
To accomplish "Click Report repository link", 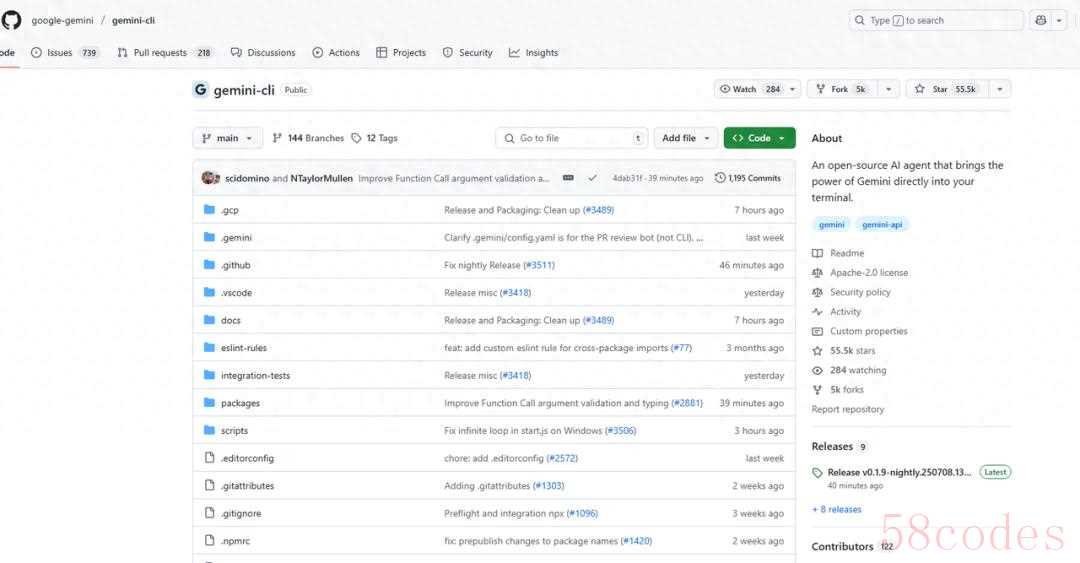I will click(x=847, y=409).
